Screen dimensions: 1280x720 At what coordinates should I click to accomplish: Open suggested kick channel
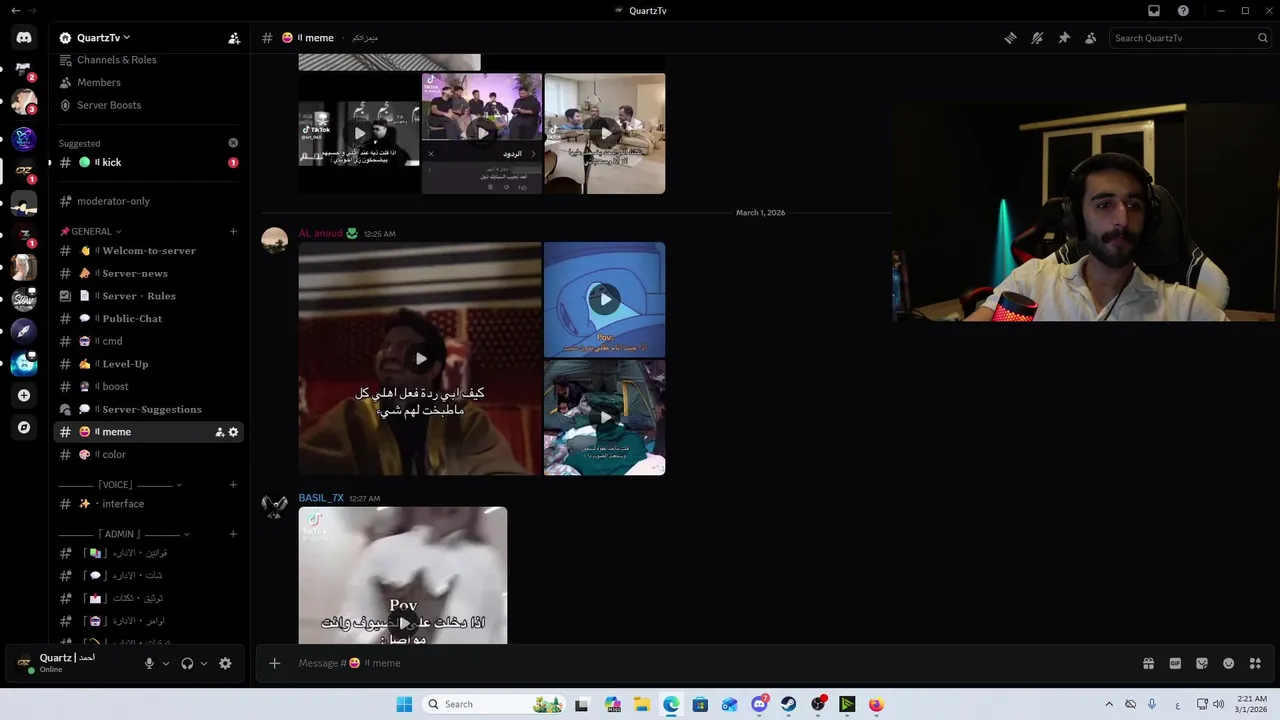(x=148, y=162)
